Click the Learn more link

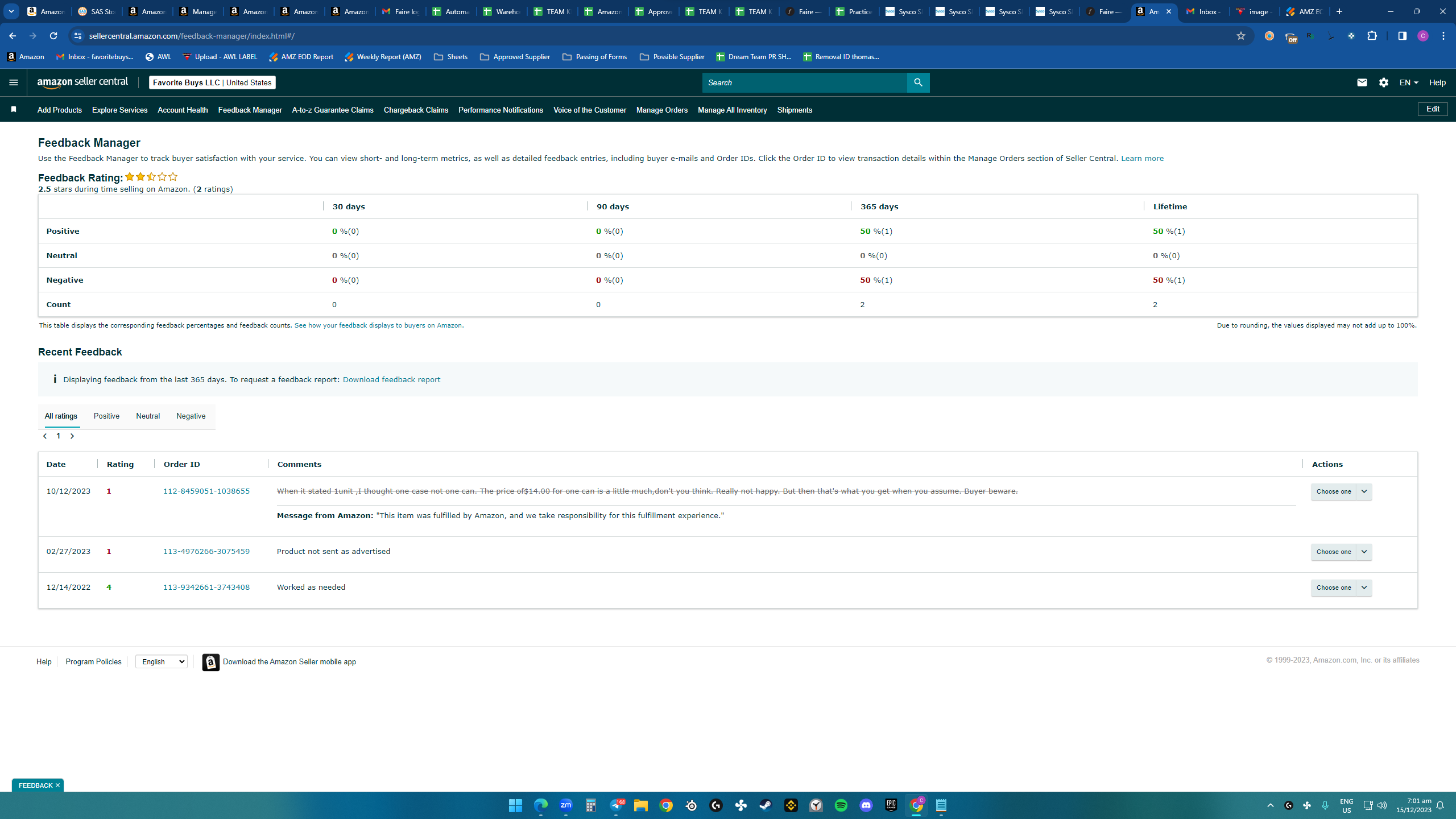point(1142,159)
